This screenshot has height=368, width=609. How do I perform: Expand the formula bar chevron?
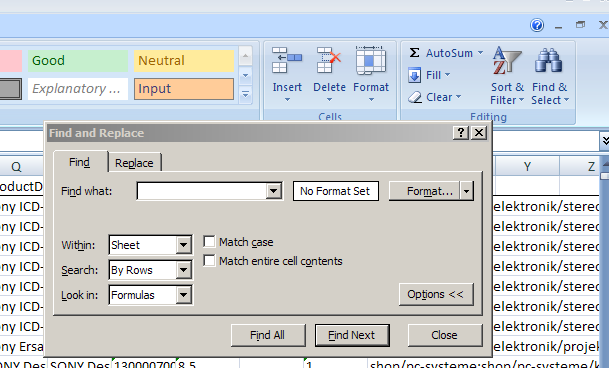click(x=604, y=141)
